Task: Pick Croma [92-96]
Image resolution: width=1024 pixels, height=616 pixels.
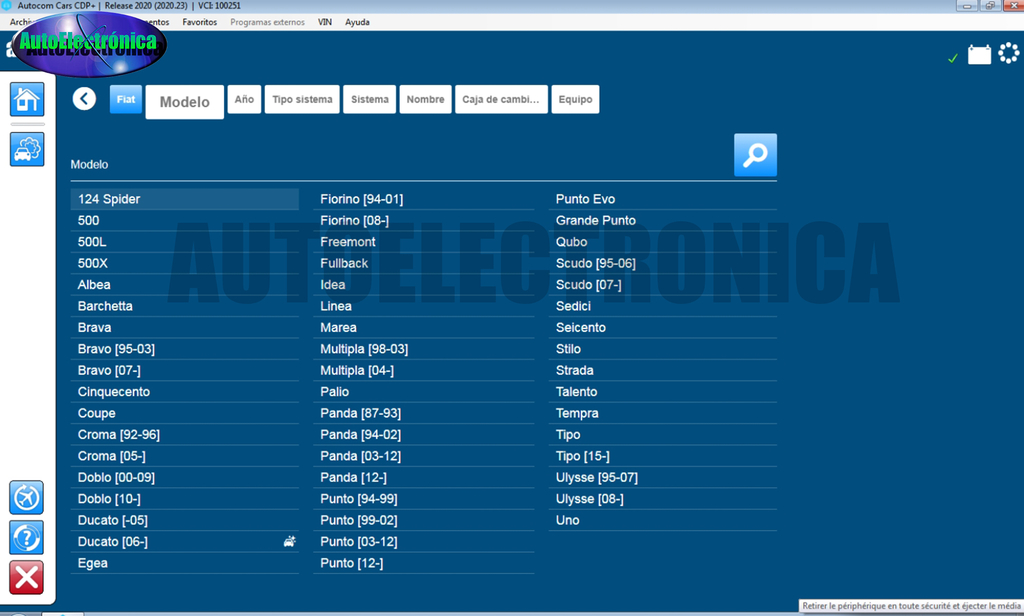Action: click(185, 434)
